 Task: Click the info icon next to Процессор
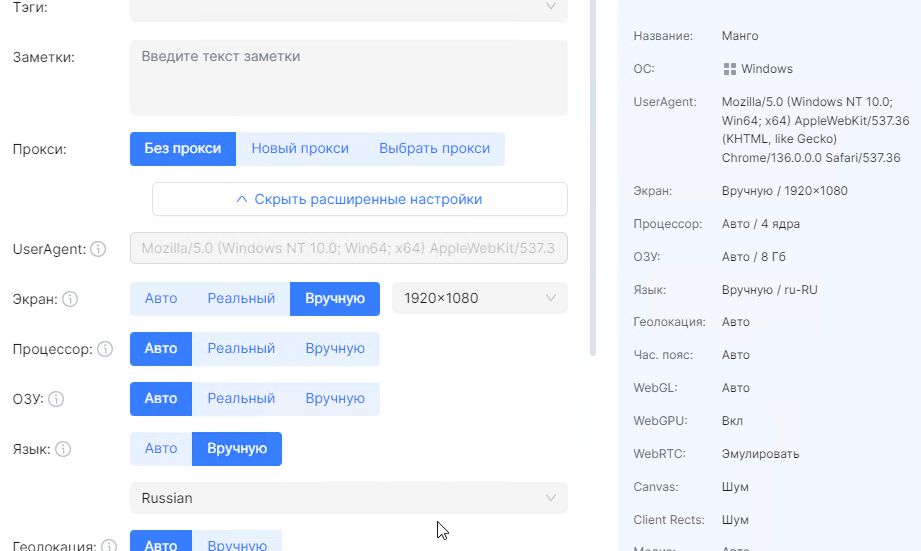point(105,349)
